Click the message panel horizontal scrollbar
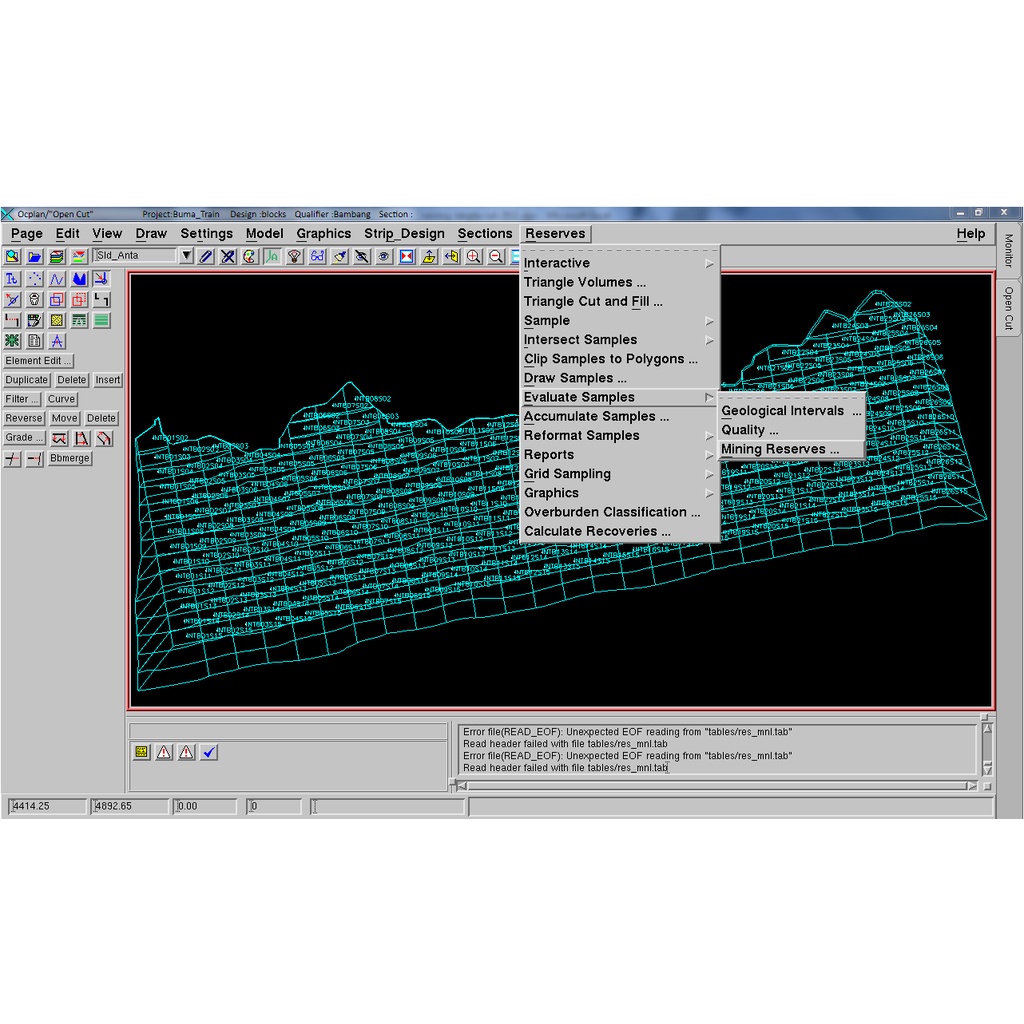The image size is (1024, 1024). (x=715, y=786)
